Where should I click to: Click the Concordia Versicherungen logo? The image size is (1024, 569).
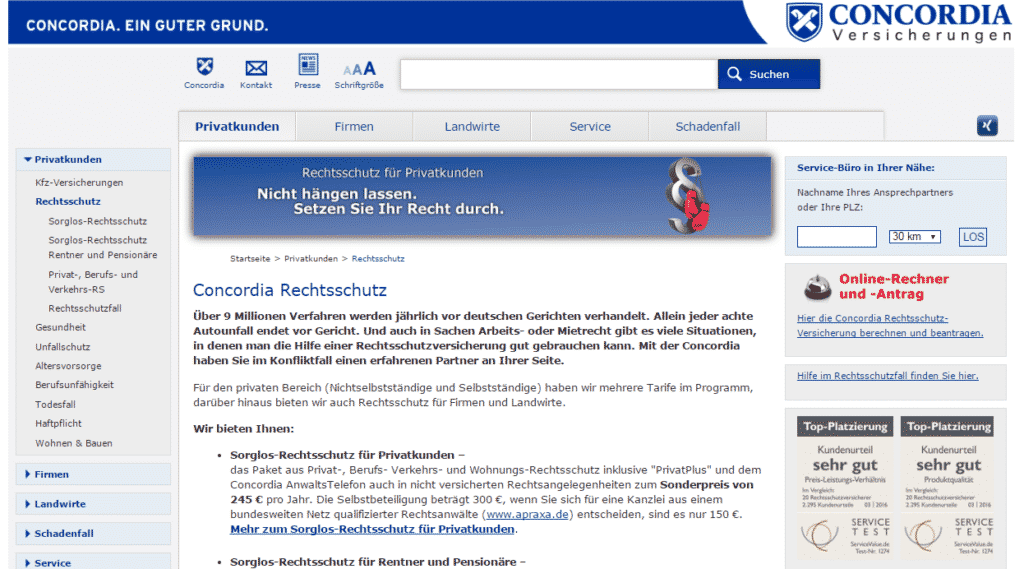click(x=899, y=23)
